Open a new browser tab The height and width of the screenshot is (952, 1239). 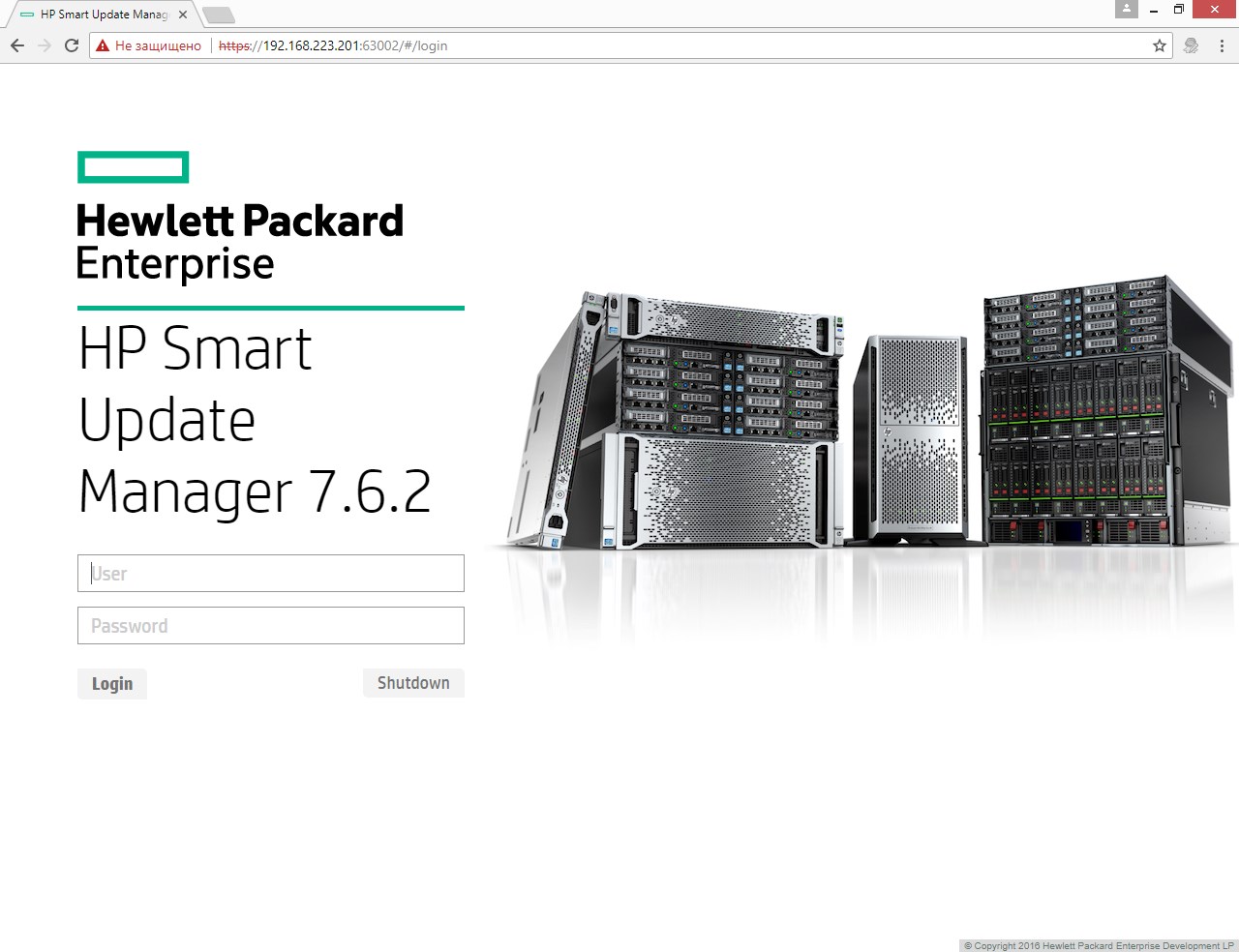pyautogui.click(x=219, y=15)
